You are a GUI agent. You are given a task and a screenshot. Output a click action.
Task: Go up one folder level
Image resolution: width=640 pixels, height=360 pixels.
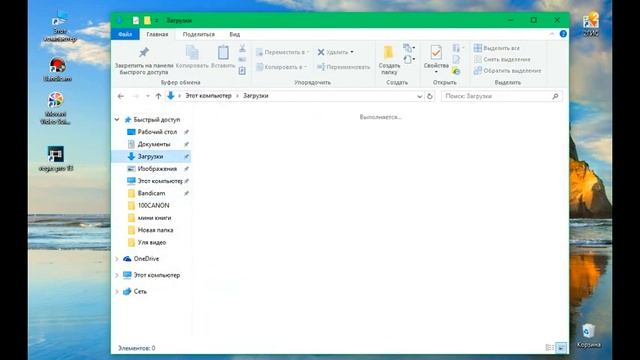click(x=158, y=96)
